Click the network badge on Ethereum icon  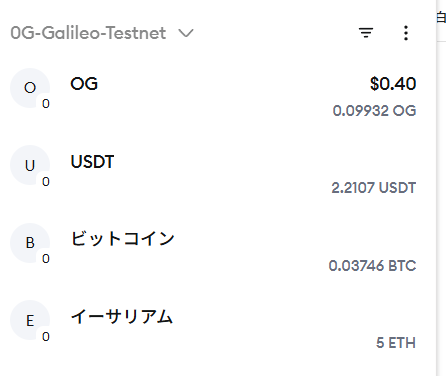(46, 336)
